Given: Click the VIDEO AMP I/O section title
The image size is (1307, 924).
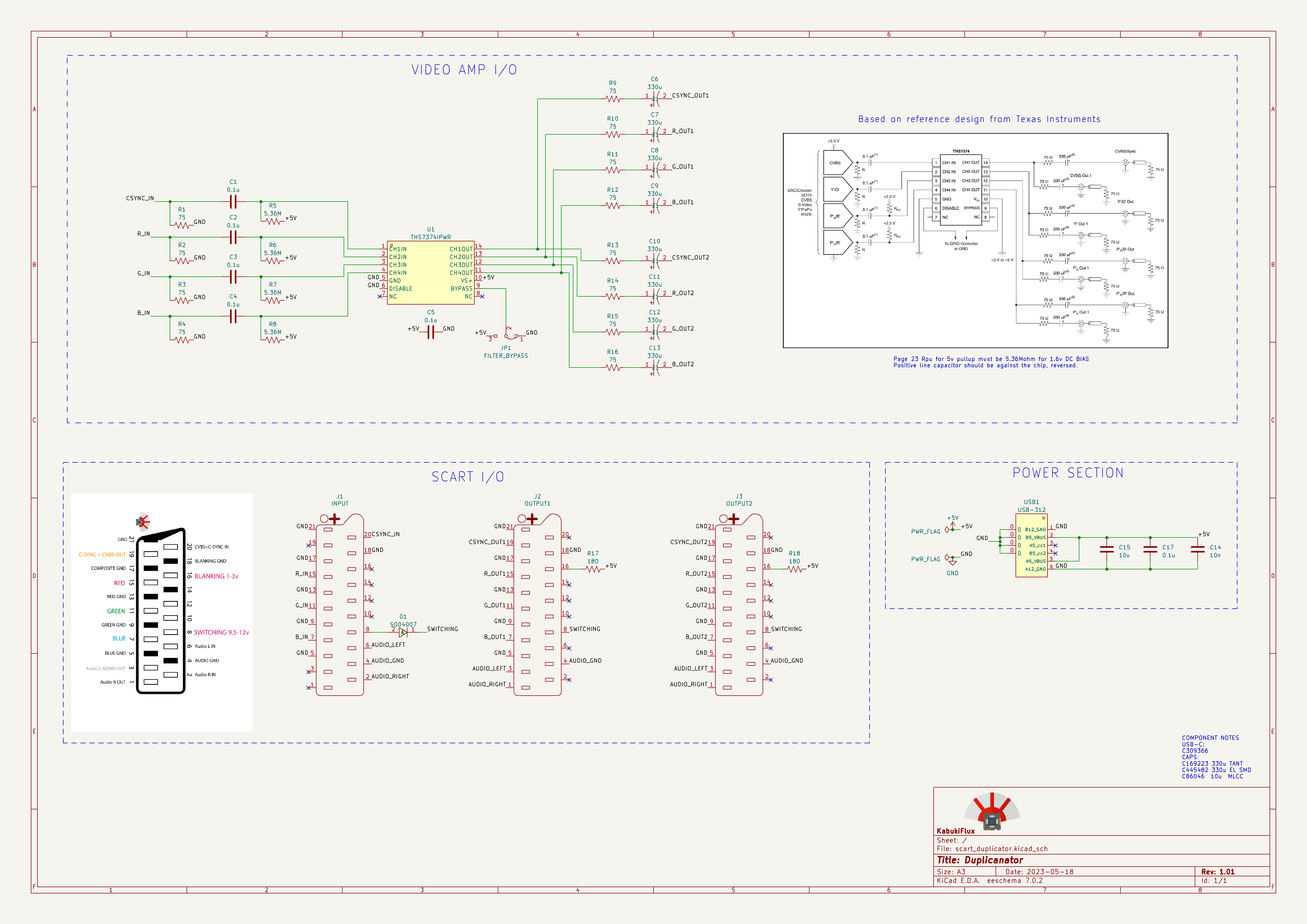Looking at the screenshot, I should (x=464, y=70).
